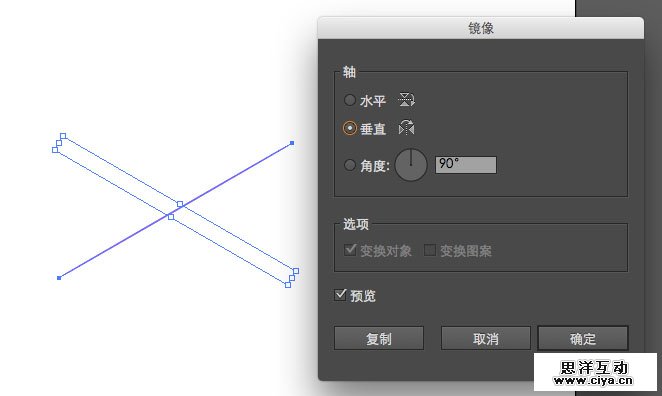Select the line's lower-left filled anchor point
The width and height of the screenshot is (662, 396).
tap(59, 278)
